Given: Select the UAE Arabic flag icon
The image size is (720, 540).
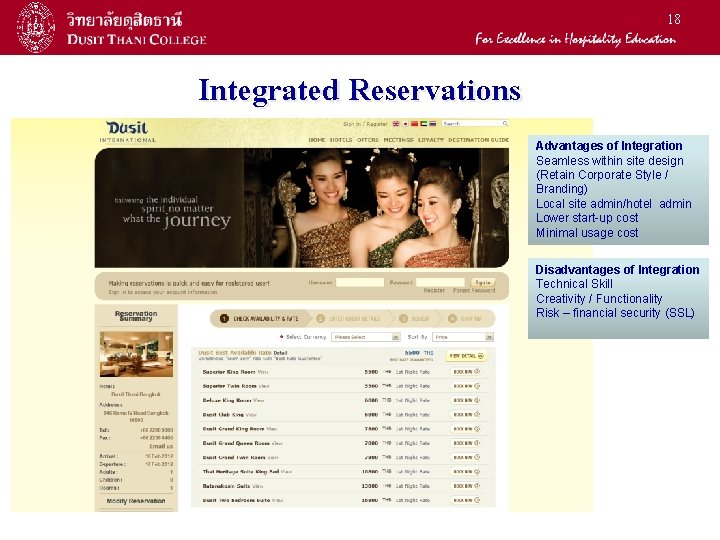Looking at the screenshot, I should pos(423,124).
